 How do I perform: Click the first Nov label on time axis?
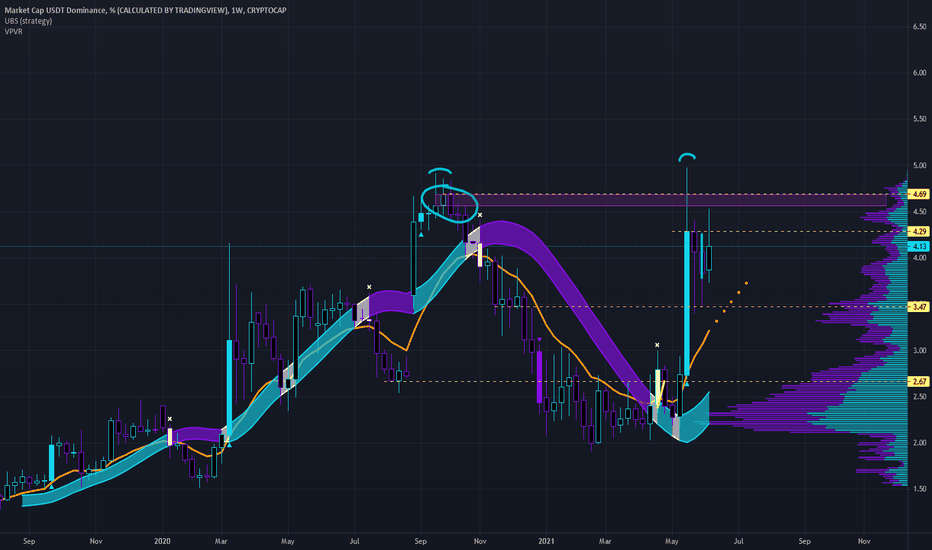pos(96,541)
